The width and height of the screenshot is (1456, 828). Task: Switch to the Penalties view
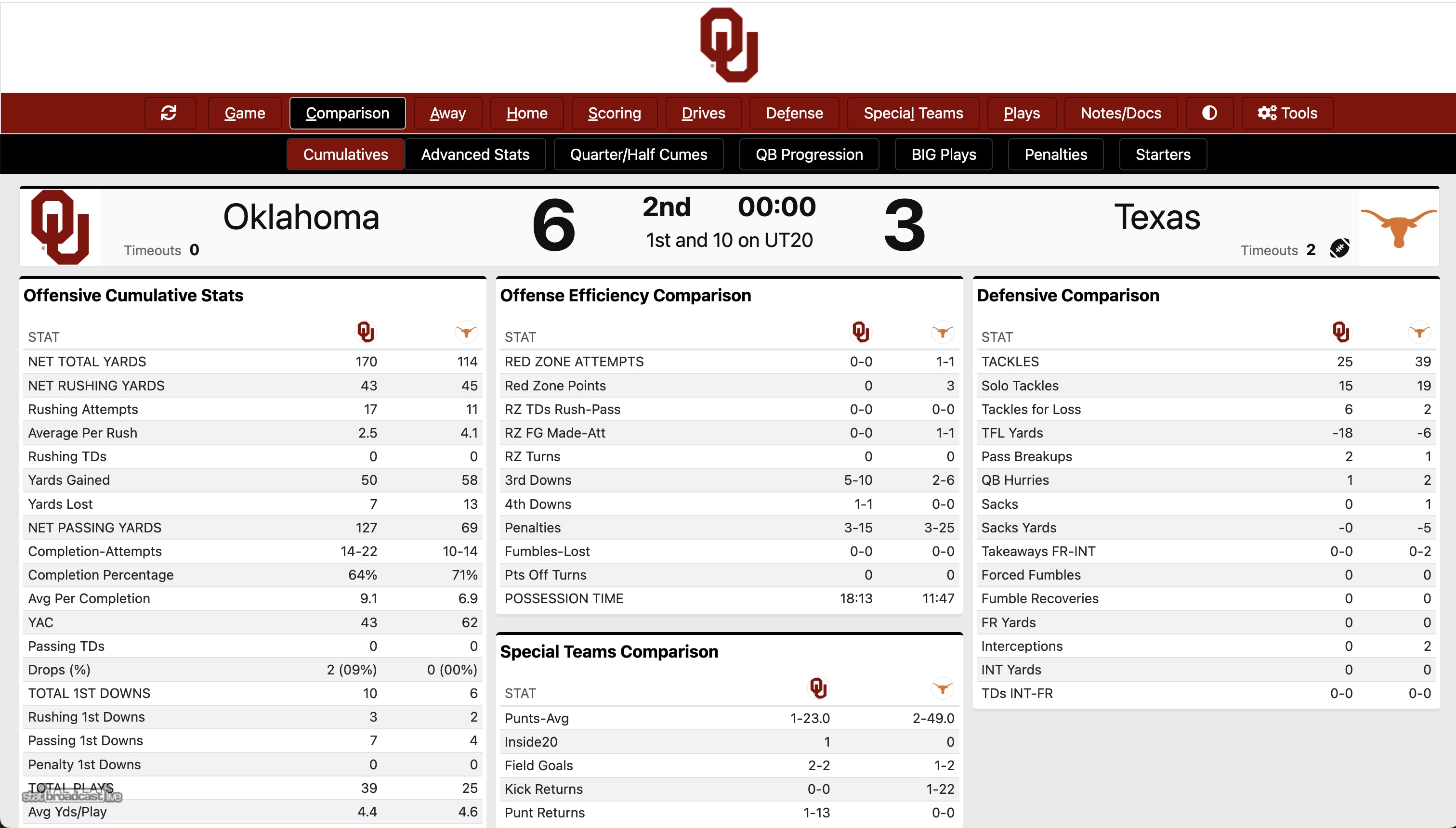(1055, 154)
